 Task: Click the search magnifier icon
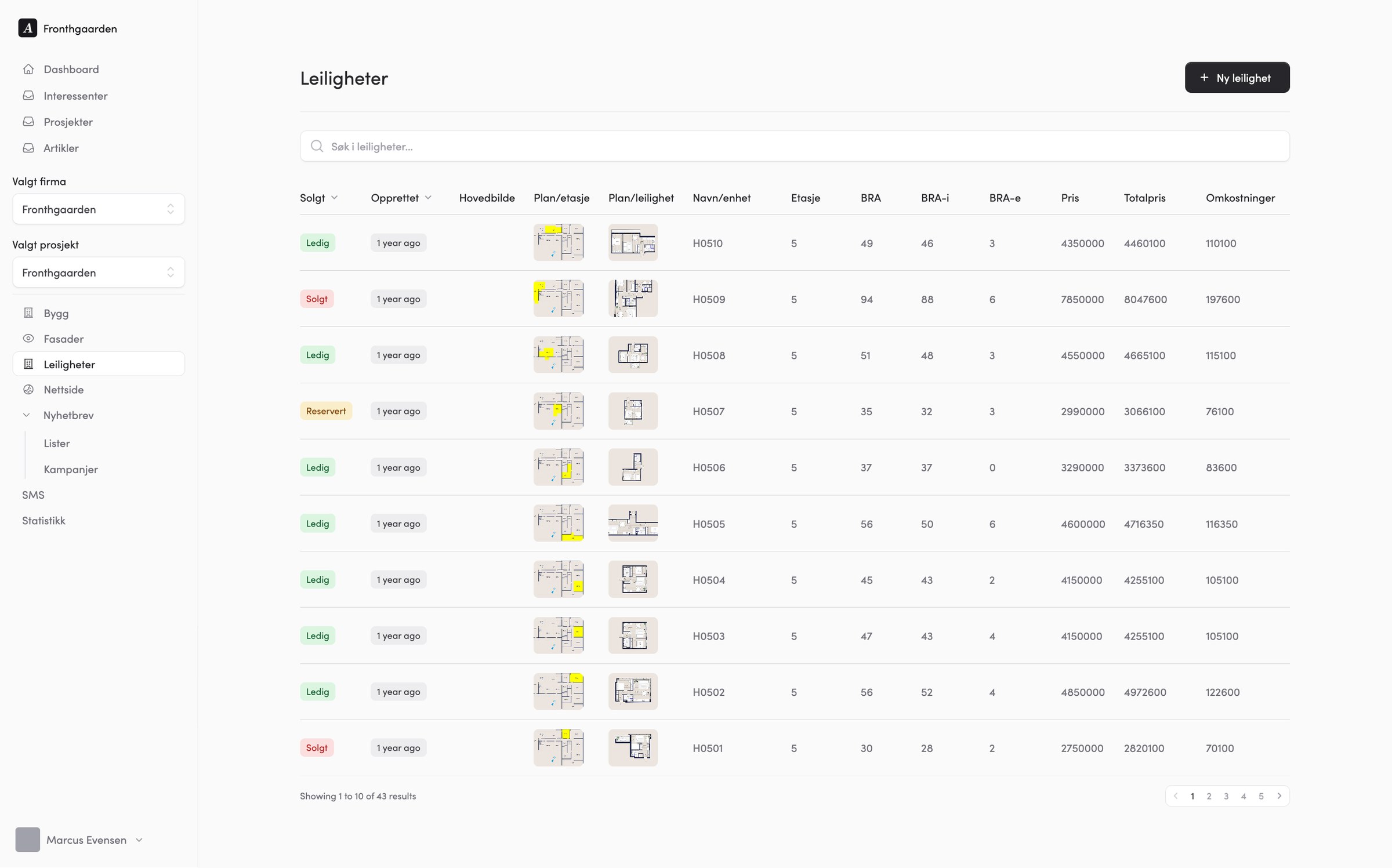pos(317,146)
